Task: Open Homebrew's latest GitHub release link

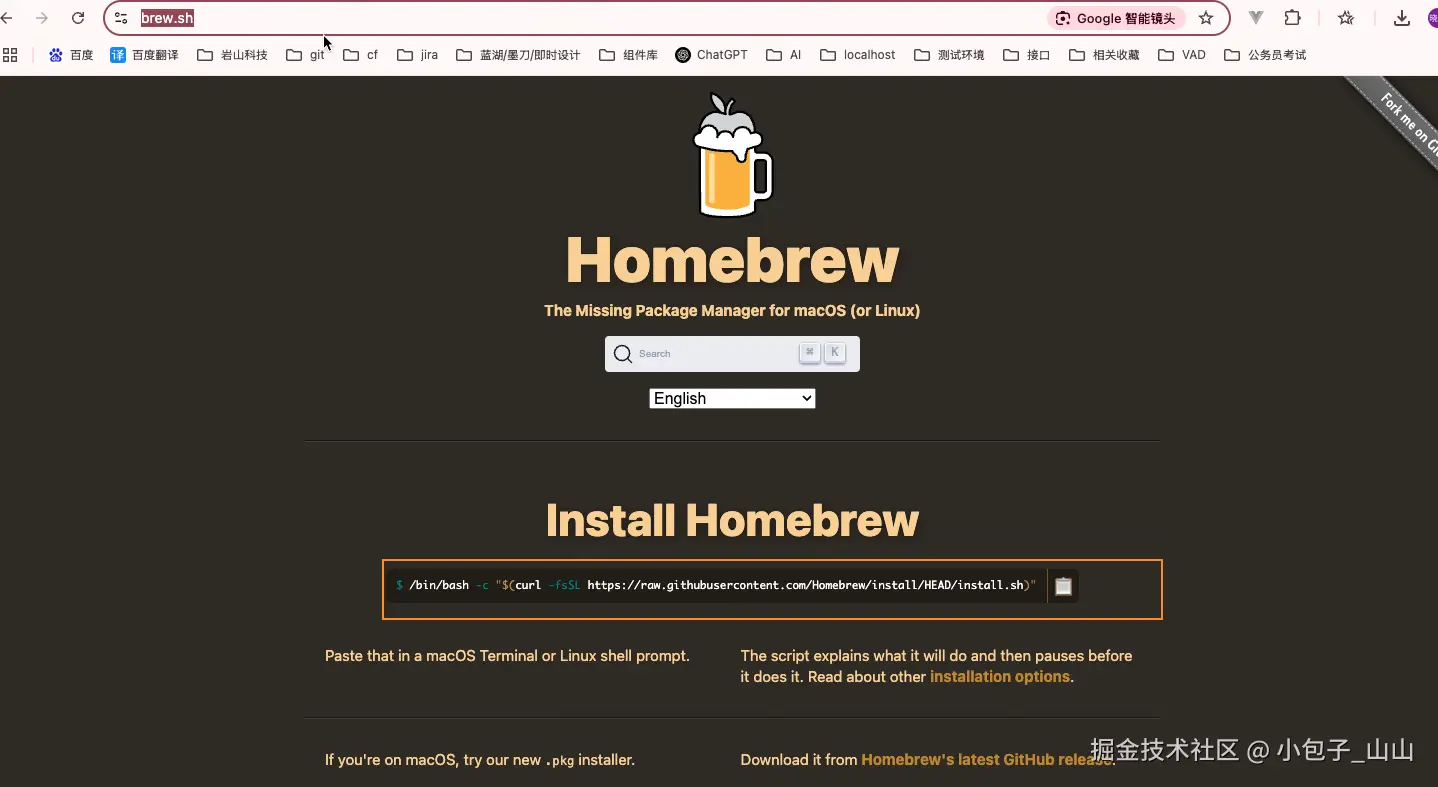Action: coord(986,760)
